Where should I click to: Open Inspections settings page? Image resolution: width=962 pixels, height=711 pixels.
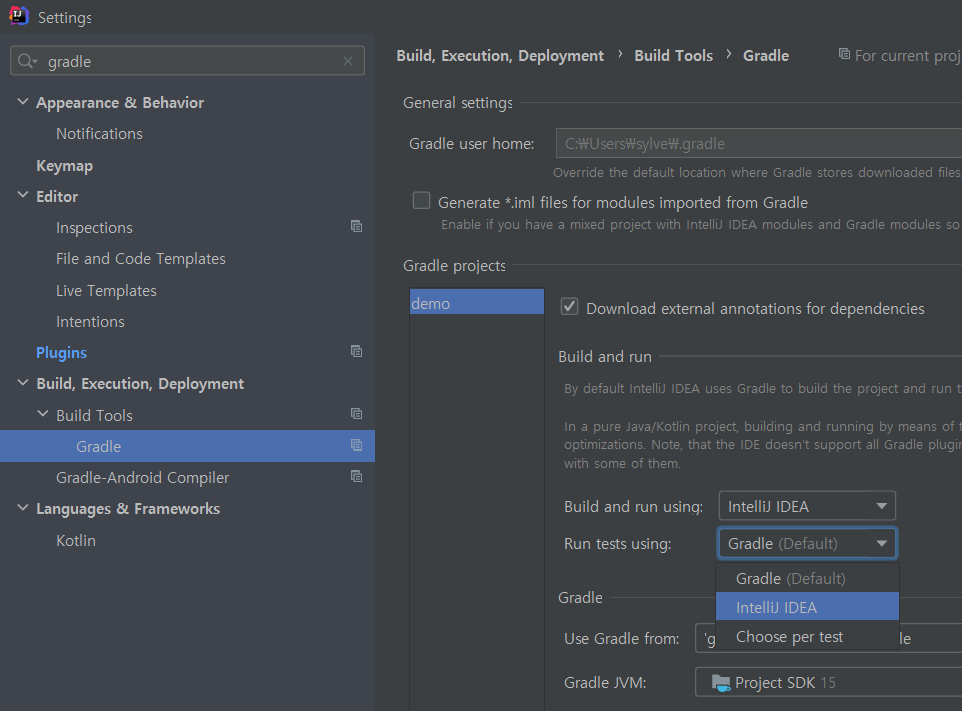[94, 228]
